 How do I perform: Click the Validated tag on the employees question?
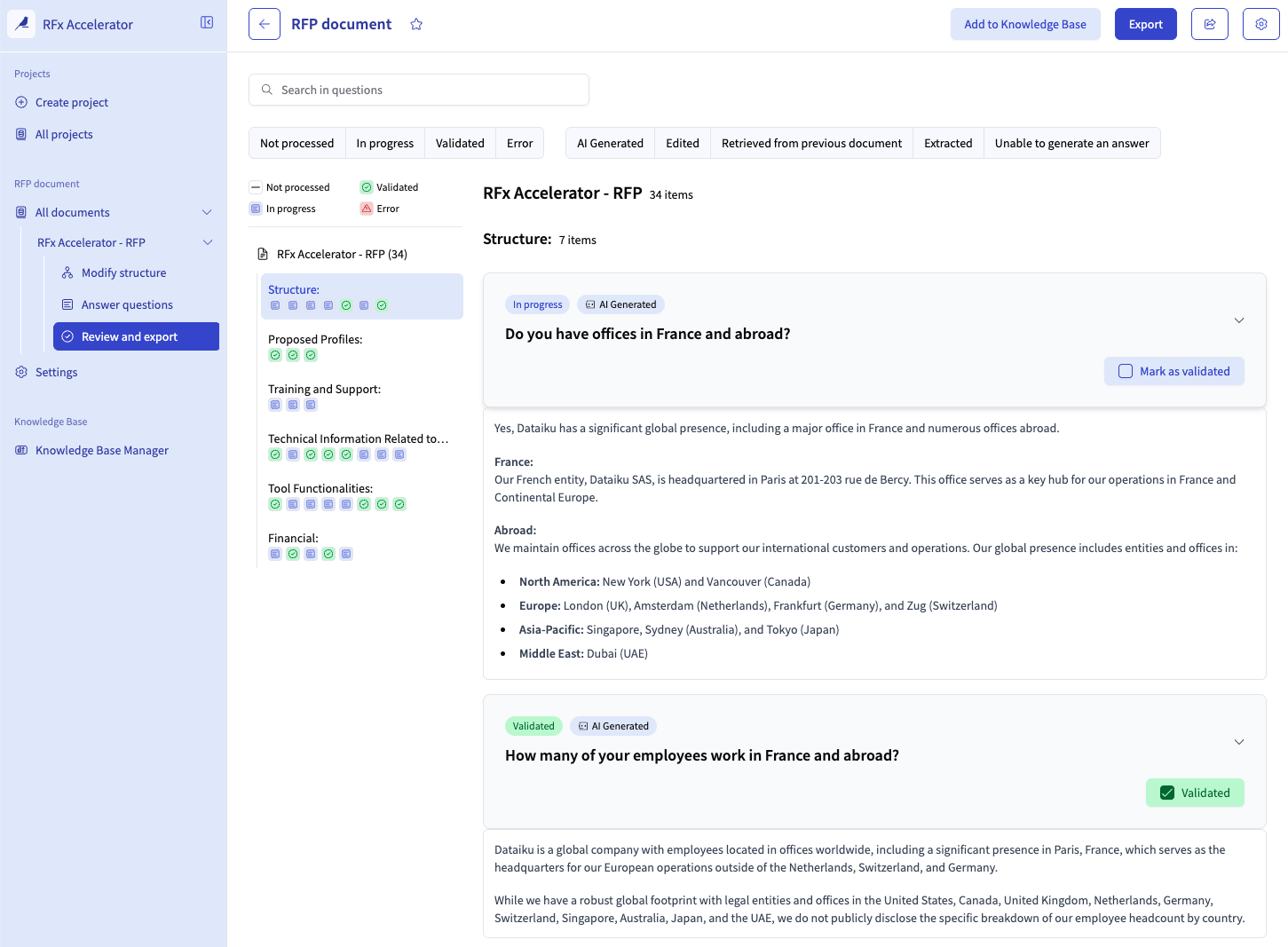coord(533,726)
